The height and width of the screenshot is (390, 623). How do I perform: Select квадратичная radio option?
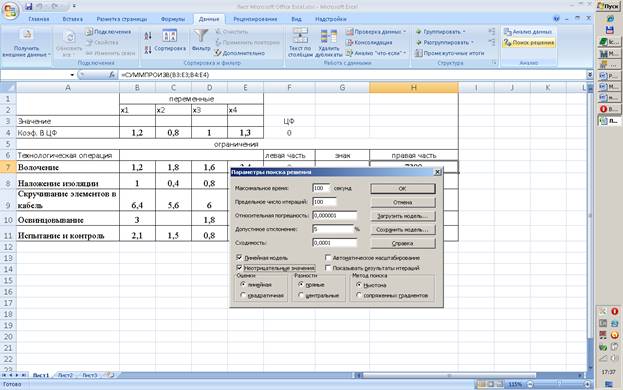pos(243,295)
